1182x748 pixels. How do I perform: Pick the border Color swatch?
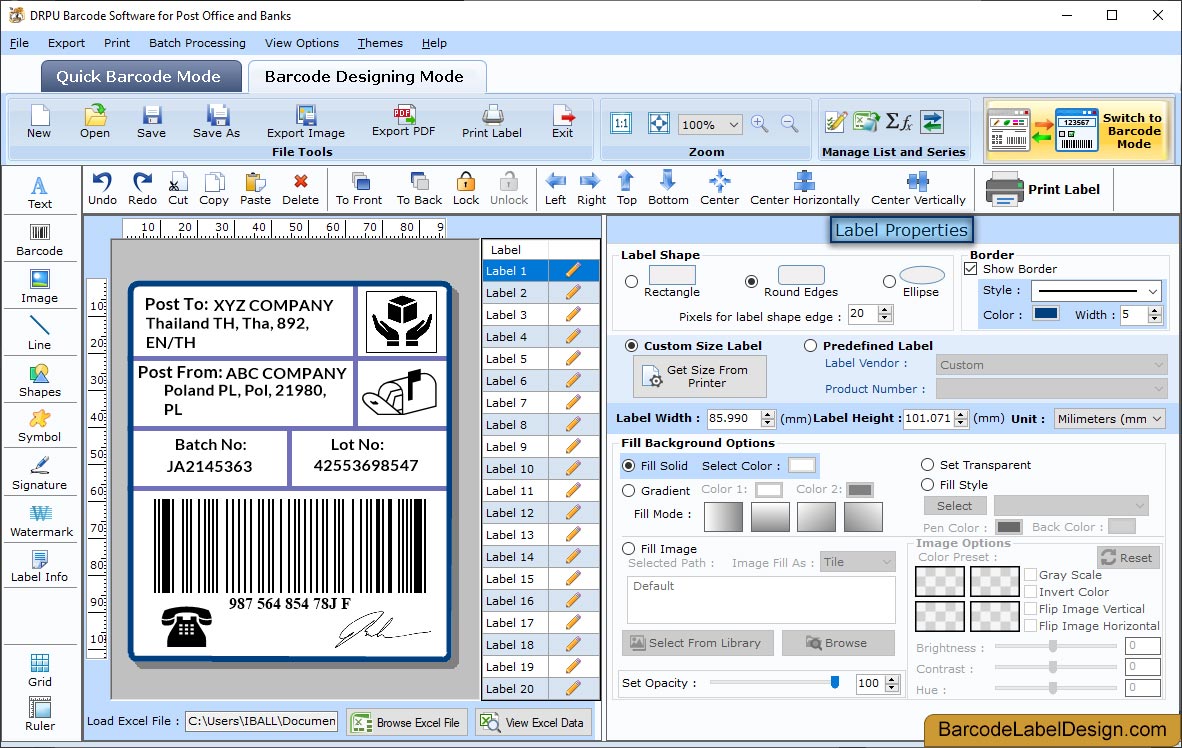pyautogui.click(x=1046, y=314)
